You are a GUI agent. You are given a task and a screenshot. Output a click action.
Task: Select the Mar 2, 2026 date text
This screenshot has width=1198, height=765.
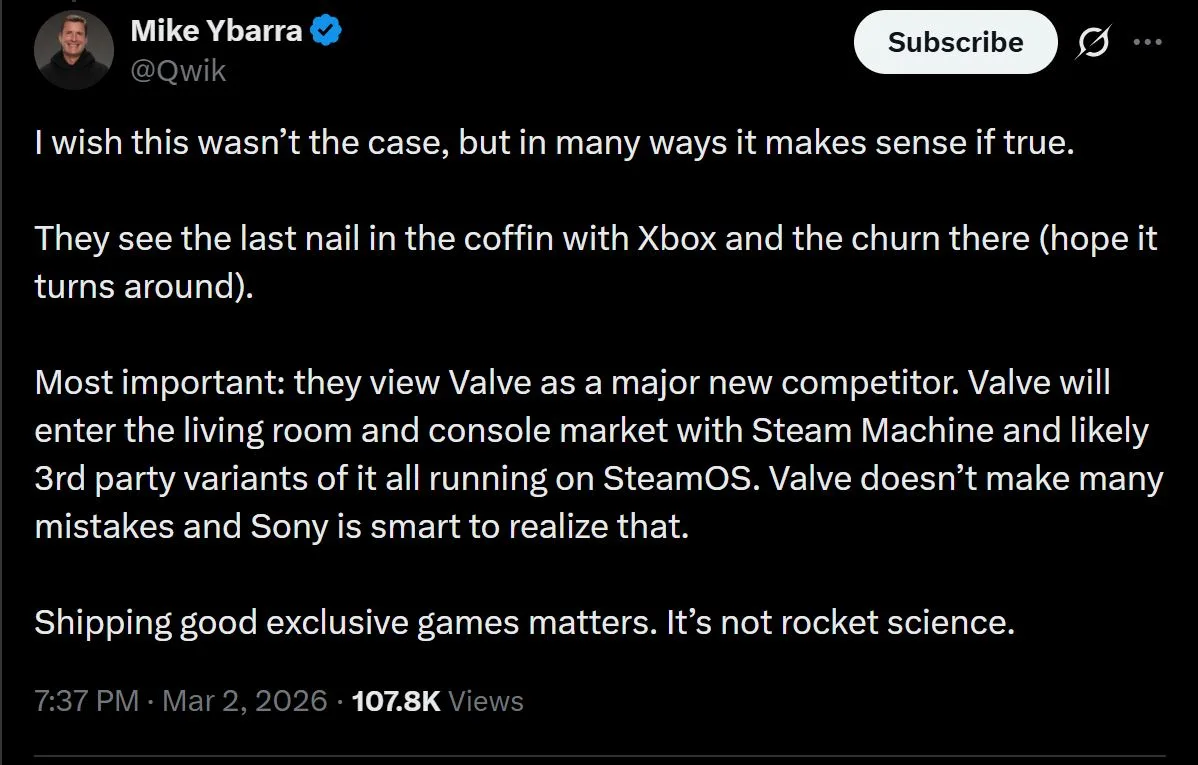(245, 701)
